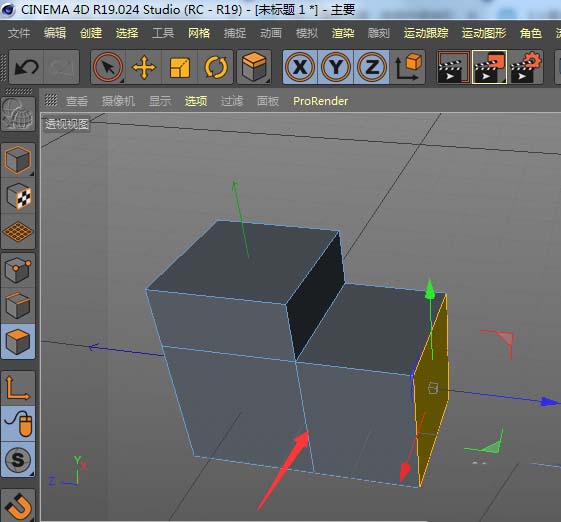Open the 工具 menu

[x=163, y=33]
